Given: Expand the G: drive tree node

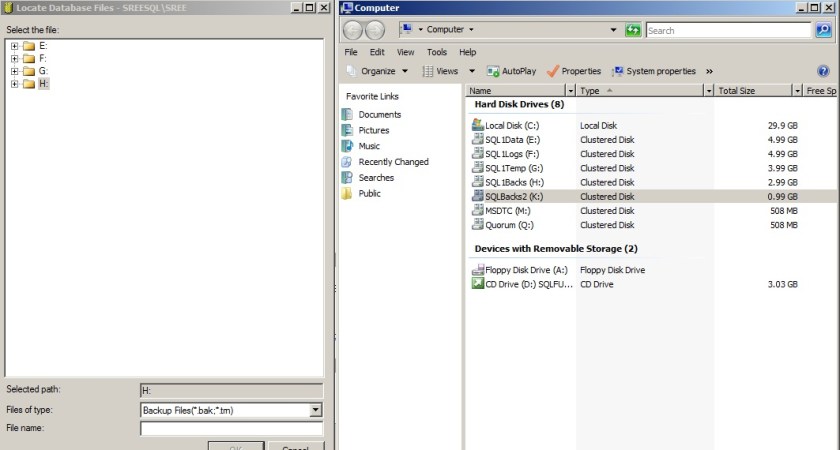Looking at the screenshot, I should coord(14,72).
